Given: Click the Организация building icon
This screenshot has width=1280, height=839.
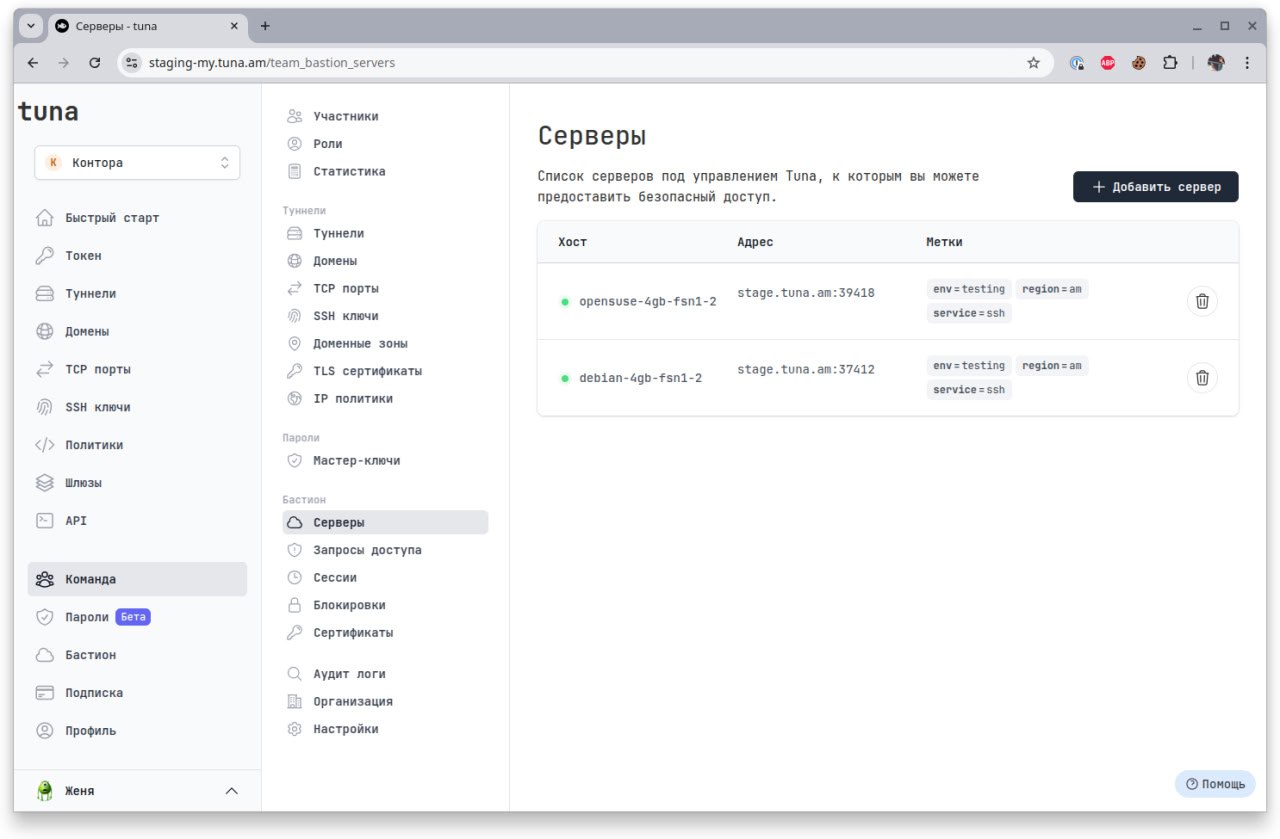Looking at the screenshot, I should [294, 702].
